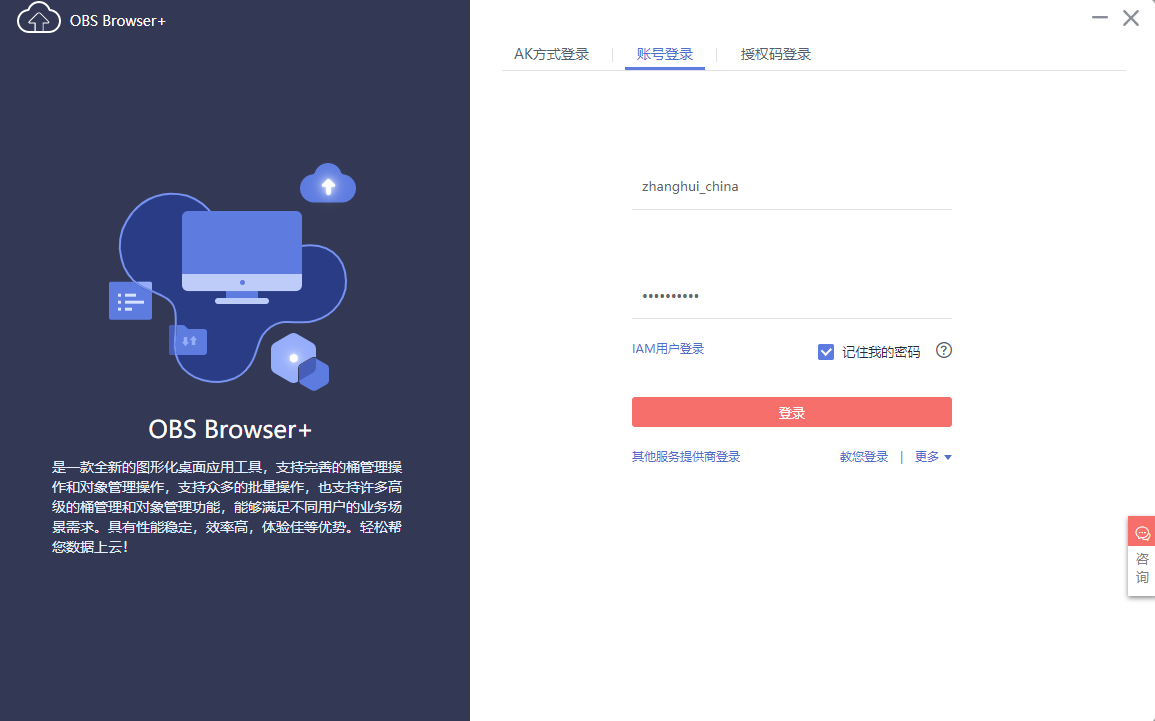This screenshot has height=721, width=1155.
Task: Click the red 登录 button
Action: click(x=792, y=412)
